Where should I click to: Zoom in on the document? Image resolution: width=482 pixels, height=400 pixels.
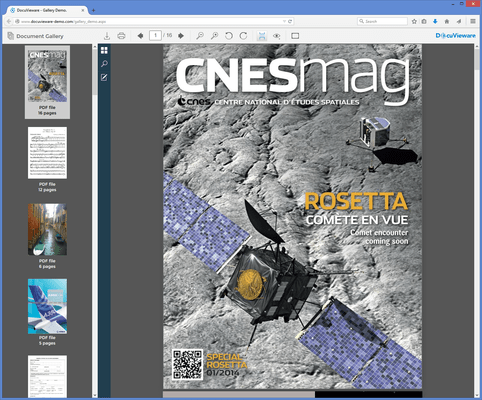coord(214,36)
